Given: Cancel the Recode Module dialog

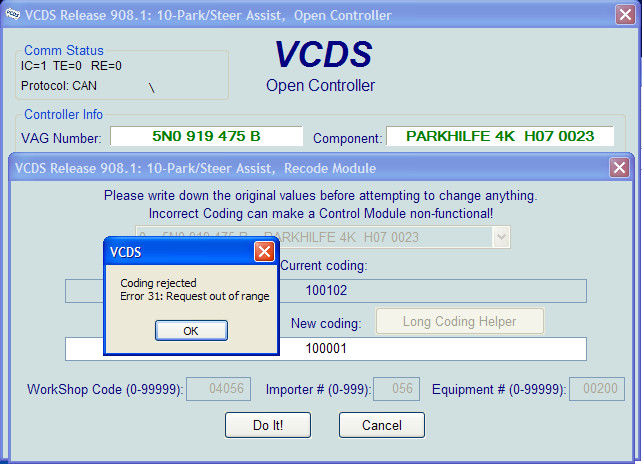Looking at the screenshot, I should 382,425.
